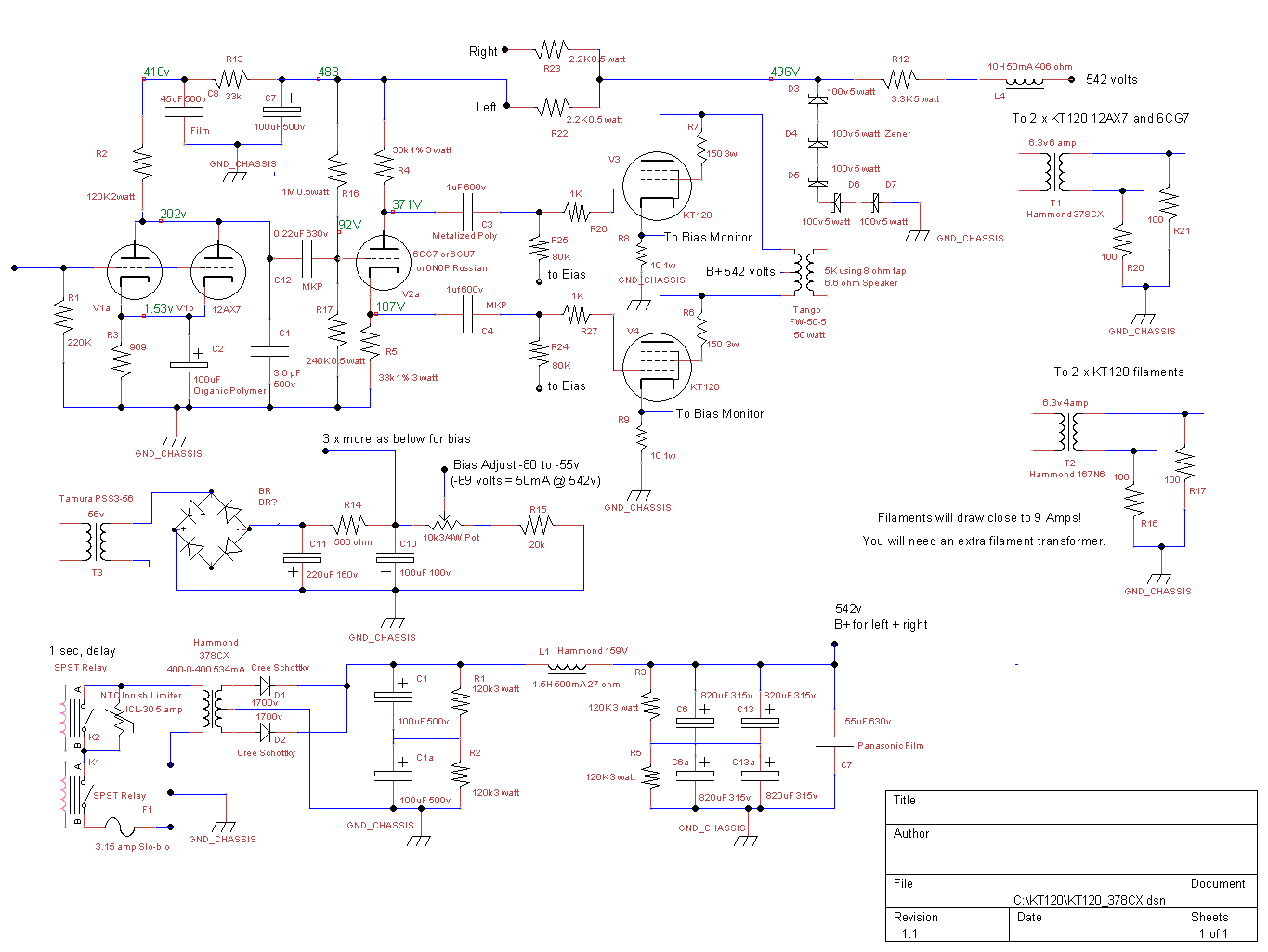Click the Revision '1.1' value
Image resolution: width=1268 pixels, height=952 pixels.
909,933
